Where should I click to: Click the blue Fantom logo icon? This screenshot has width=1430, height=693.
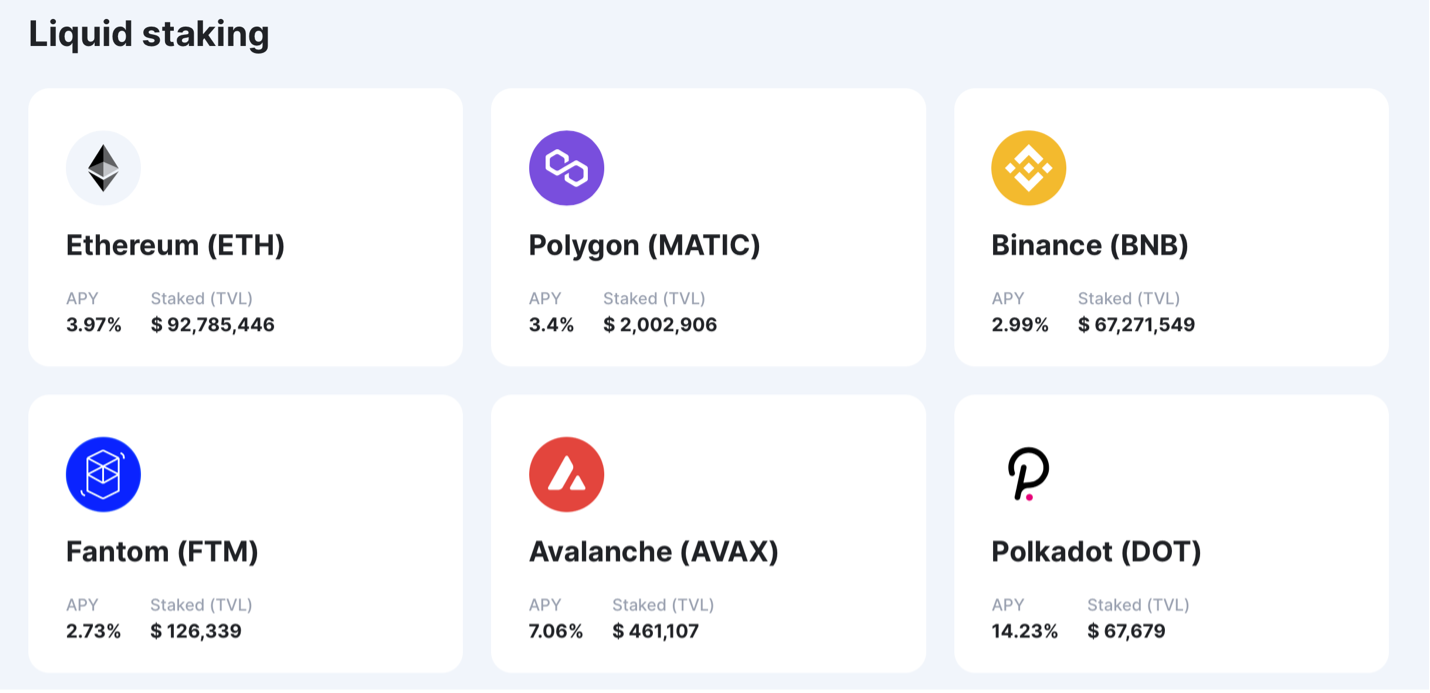pyautogui.click(x=103, y=474)
